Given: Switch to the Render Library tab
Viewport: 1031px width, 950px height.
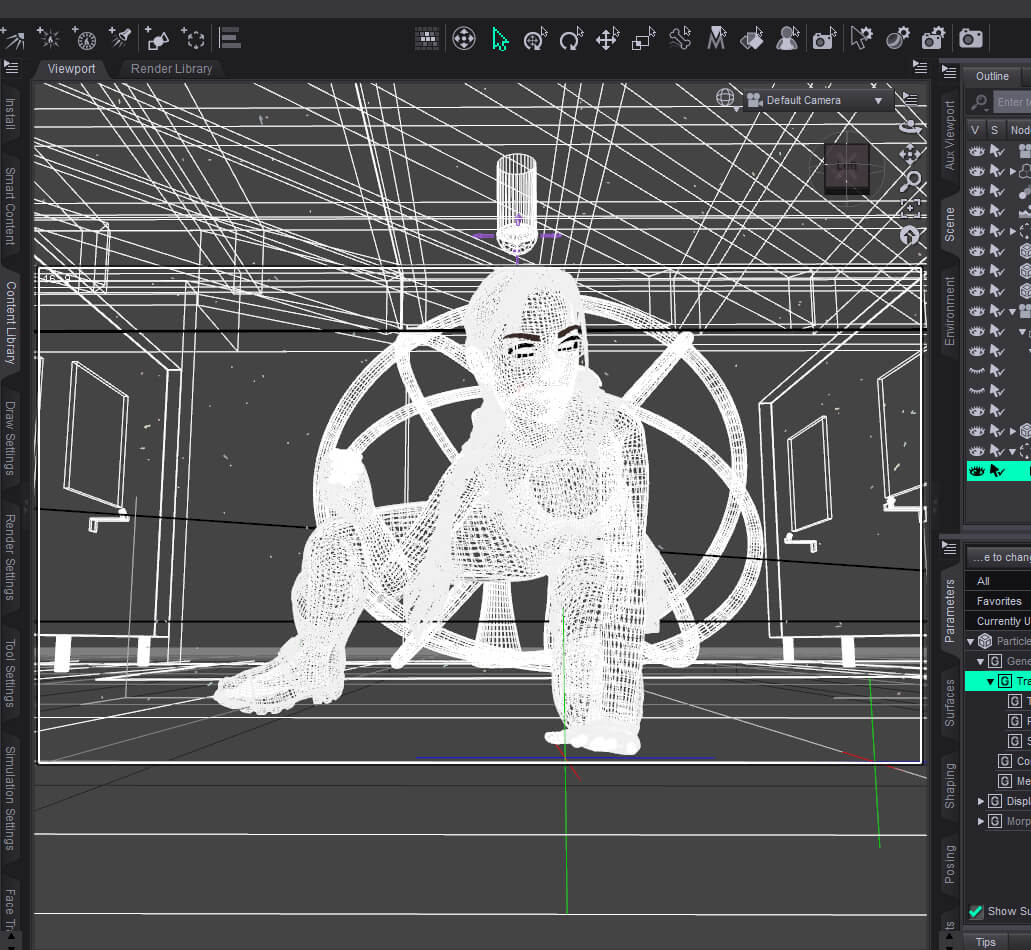Looking at the screenshot, I should 171,69.
